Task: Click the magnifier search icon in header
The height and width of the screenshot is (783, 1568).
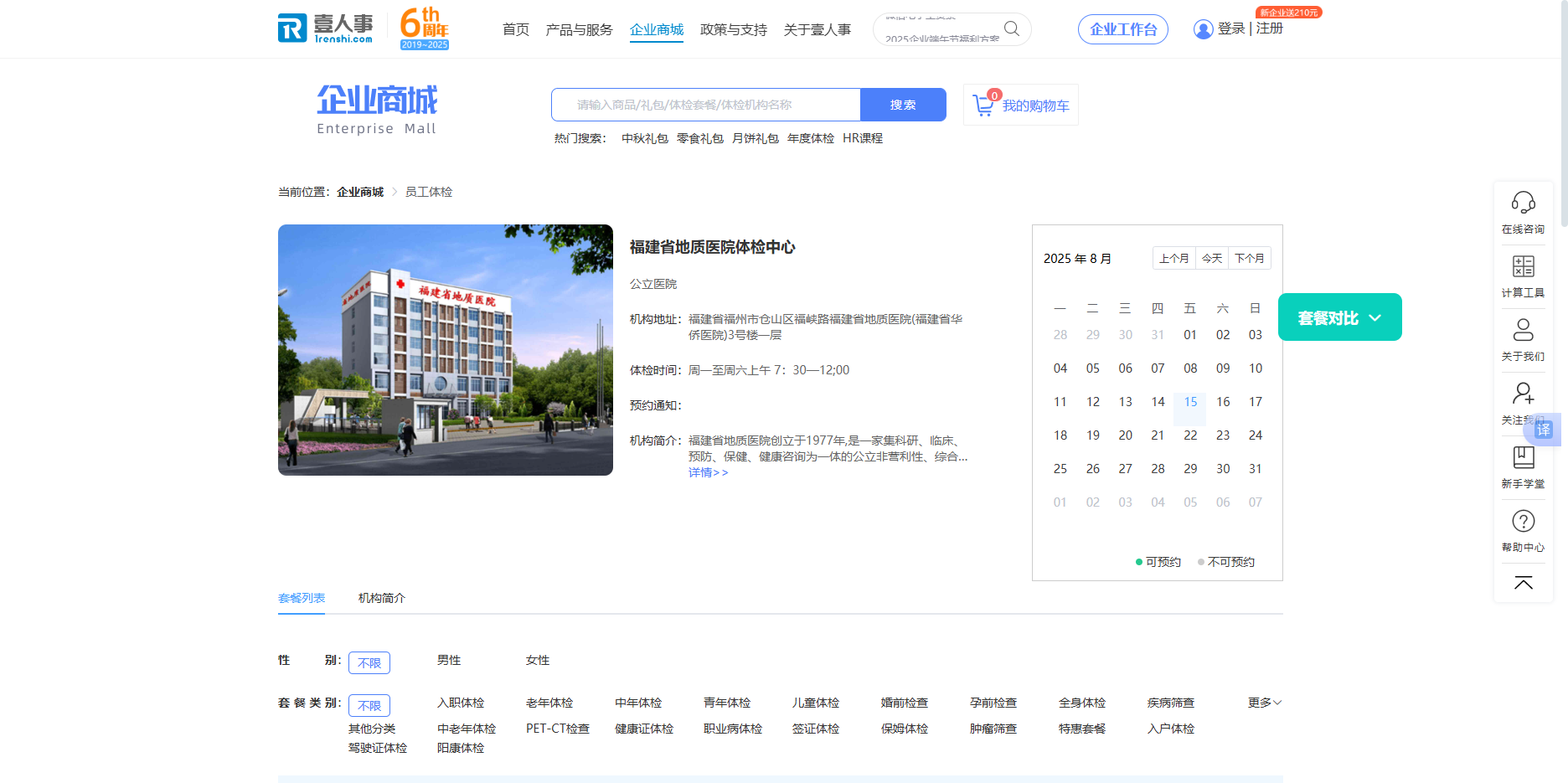Action: pos(1012,28)
